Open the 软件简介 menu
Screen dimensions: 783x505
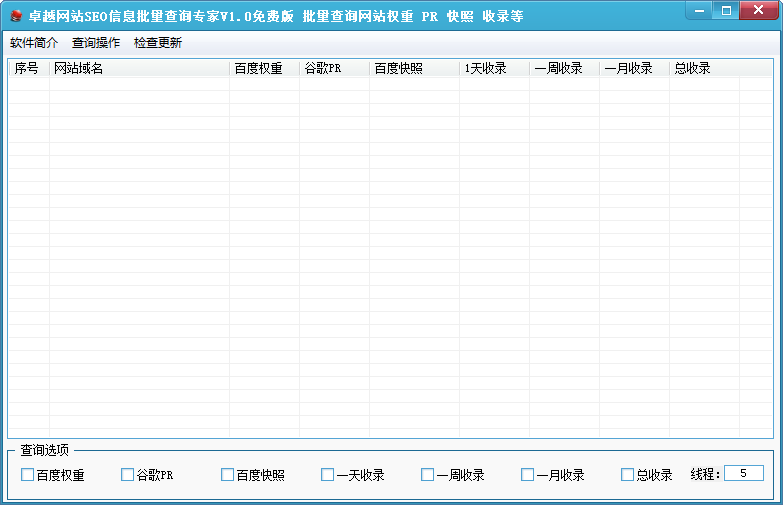(x=34, y=43)
